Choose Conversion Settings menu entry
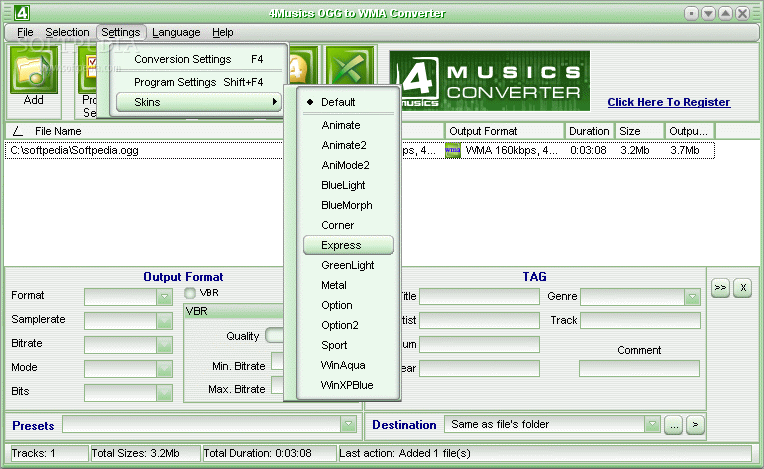The height and width of the screenshot is (469, 764). 199,59
